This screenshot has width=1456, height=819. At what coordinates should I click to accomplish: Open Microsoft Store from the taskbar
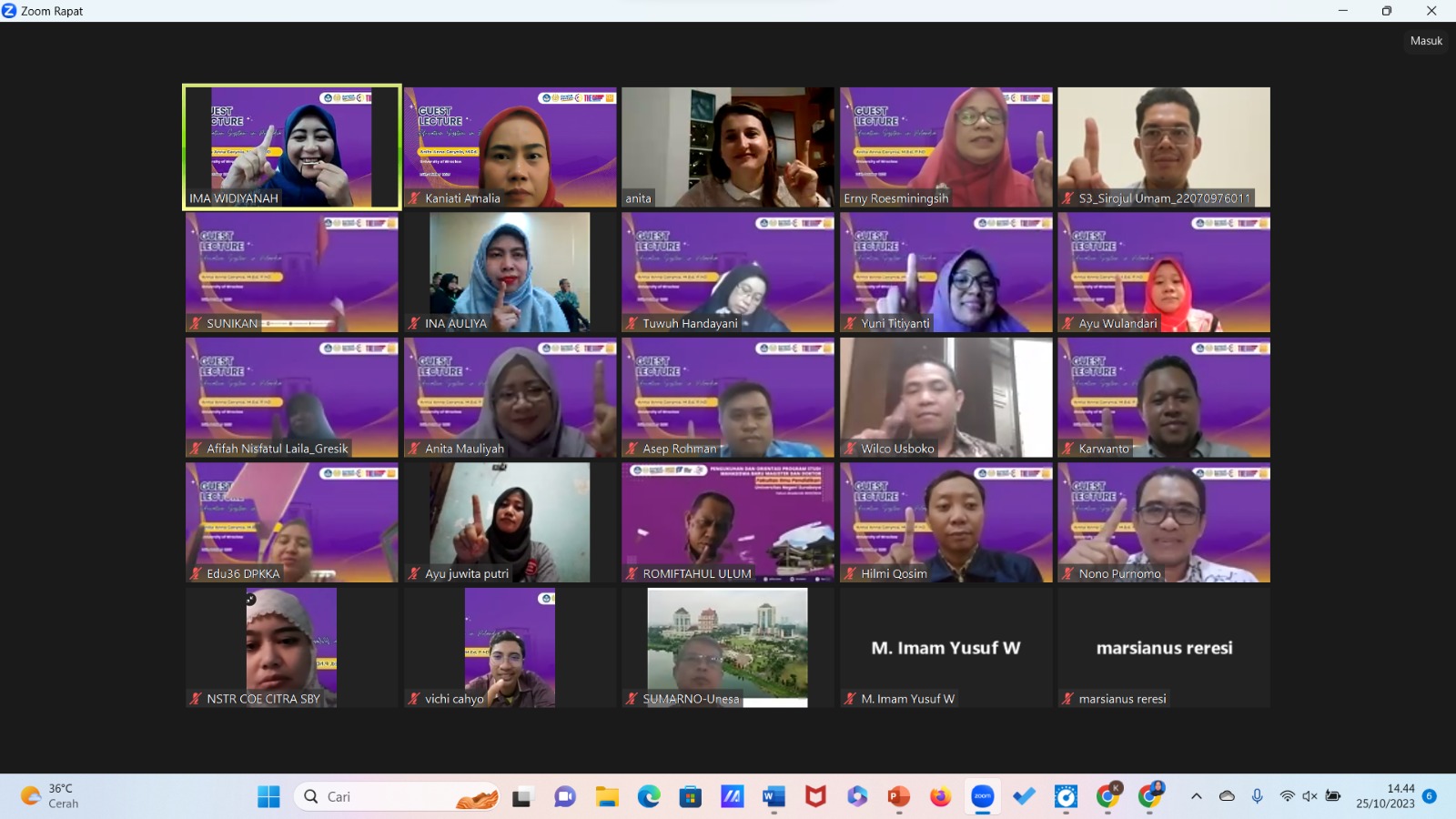[x=691, y=797]
